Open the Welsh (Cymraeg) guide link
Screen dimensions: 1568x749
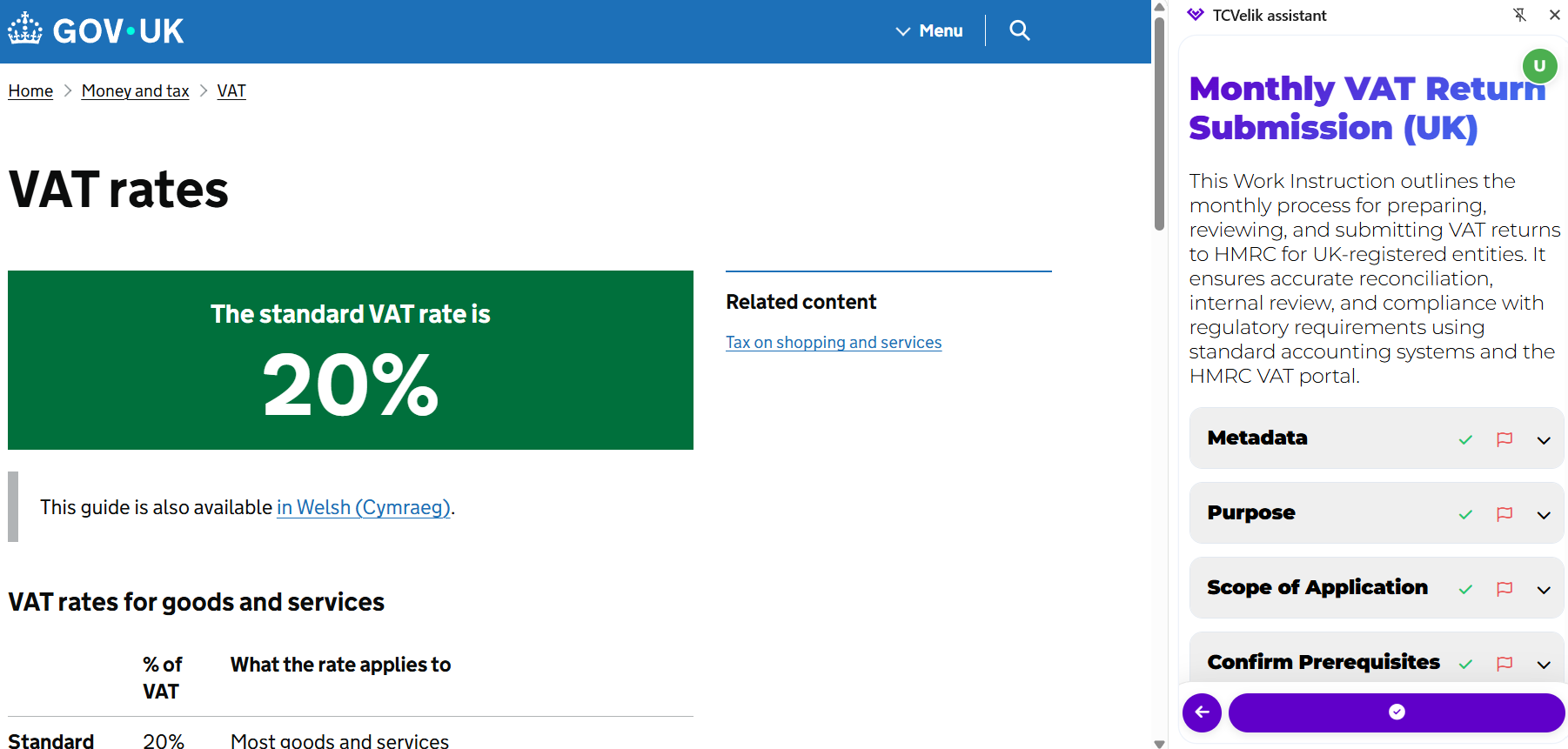[363, 507]
